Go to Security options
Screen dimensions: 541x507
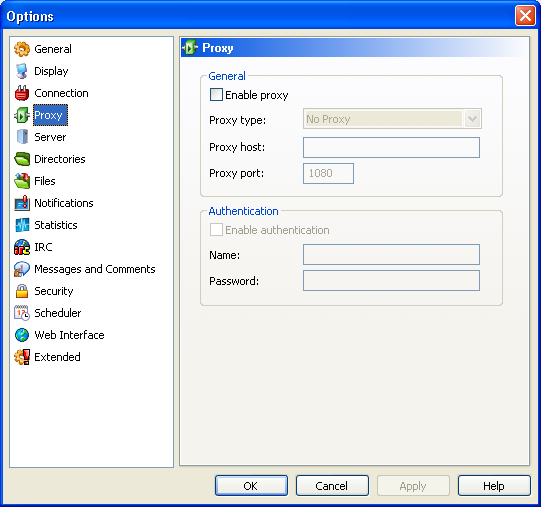53,291
